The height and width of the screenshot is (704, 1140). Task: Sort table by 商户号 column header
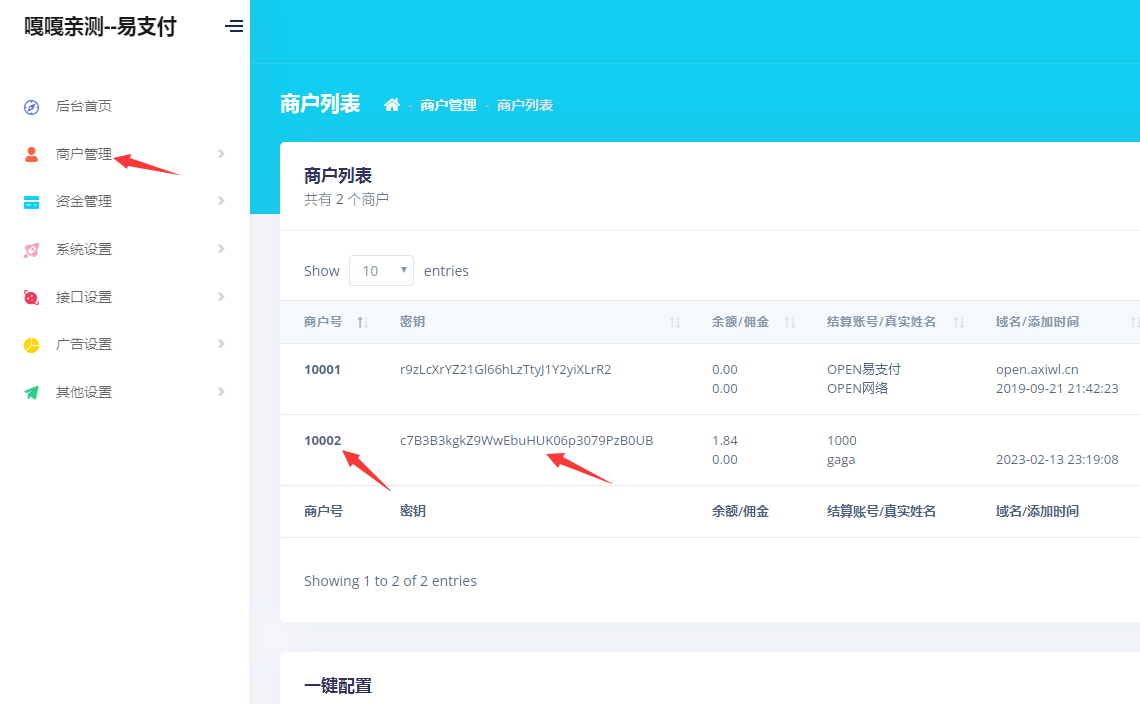coord(323,322)
